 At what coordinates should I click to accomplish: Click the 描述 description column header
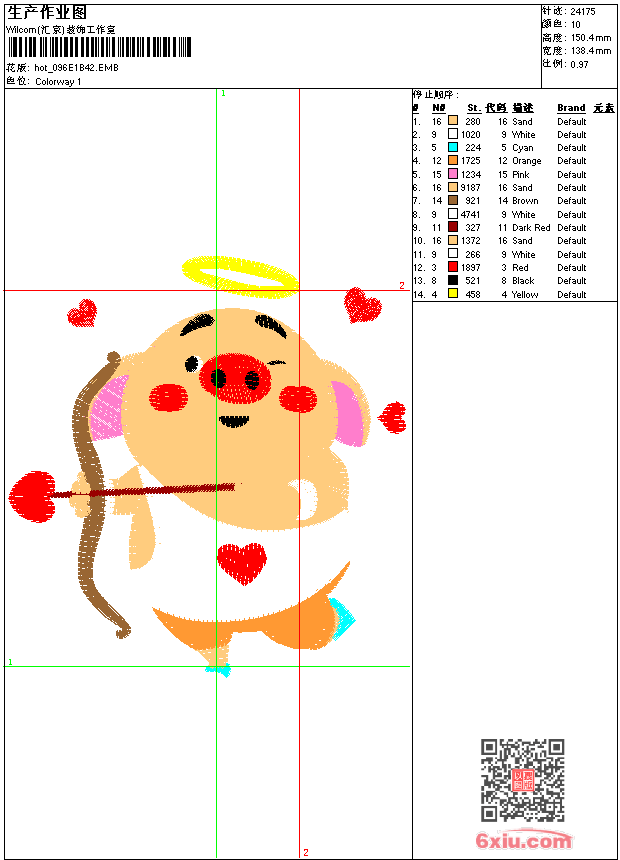(523, 108)
